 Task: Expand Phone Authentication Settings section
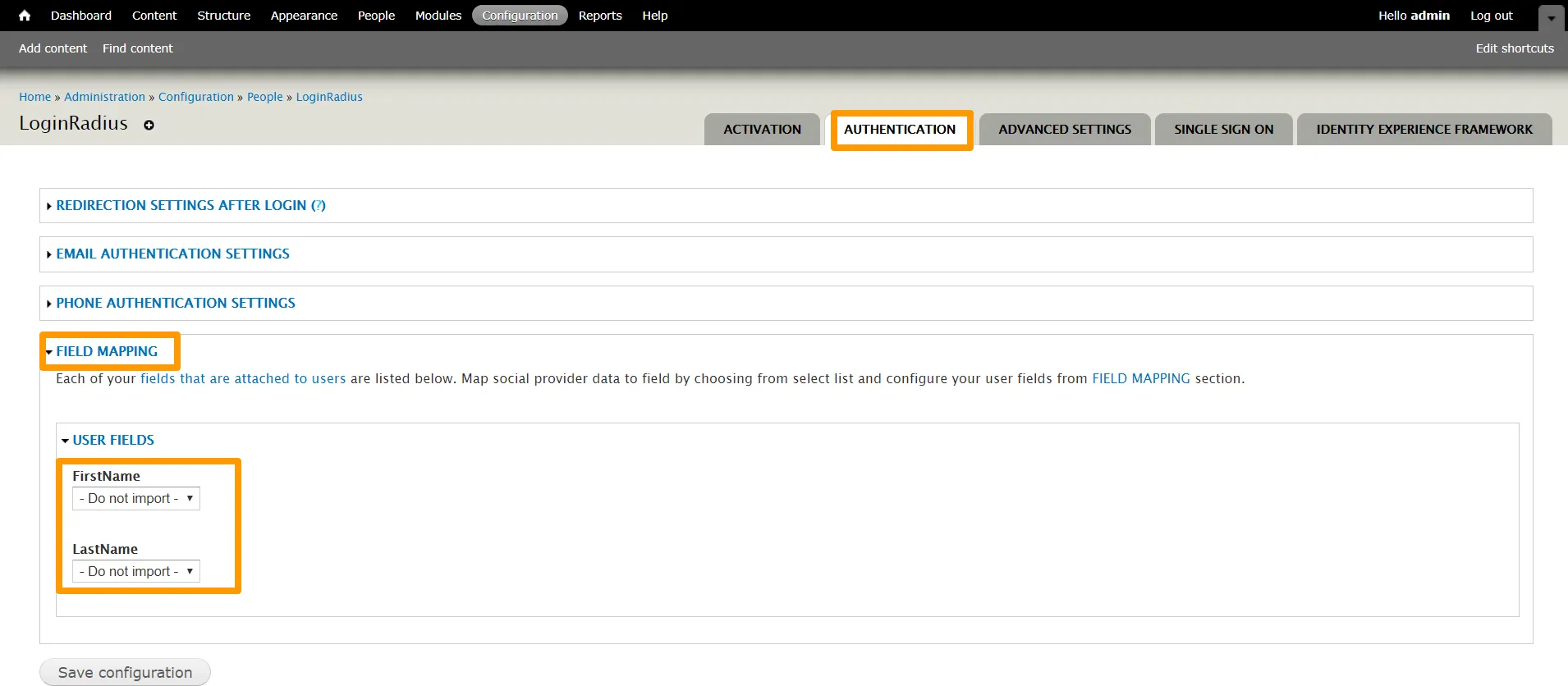pyautogui.click(x=175, y=304)
